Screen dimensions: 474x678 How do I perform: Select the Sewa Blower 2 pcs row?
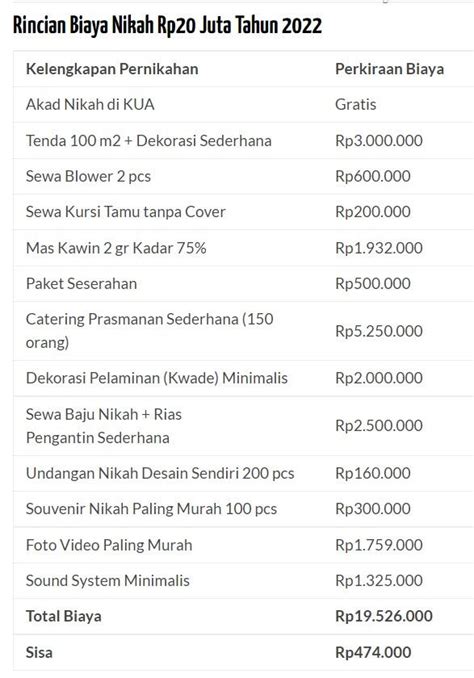[243, 176]
